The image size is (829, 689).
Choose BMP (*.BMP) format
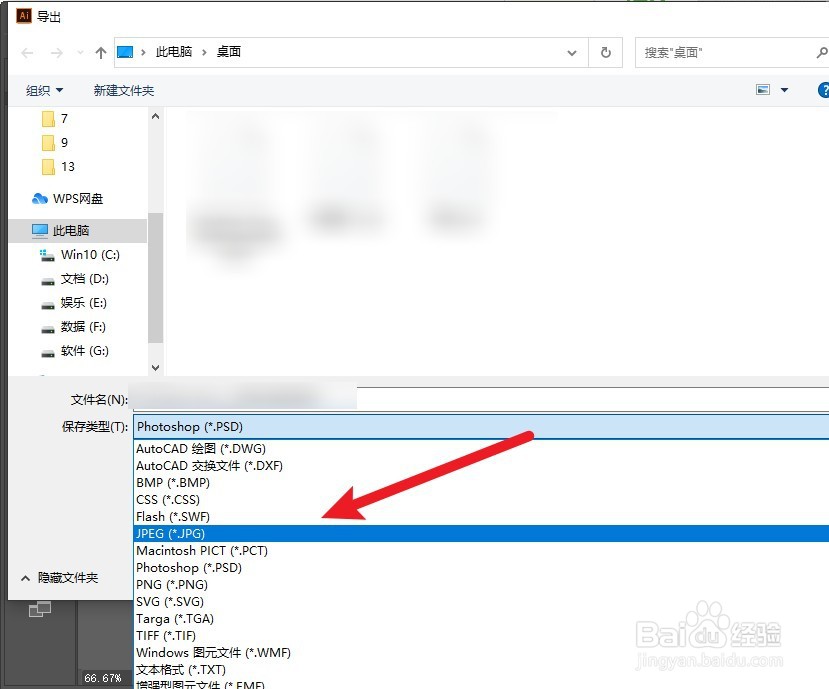482,483
